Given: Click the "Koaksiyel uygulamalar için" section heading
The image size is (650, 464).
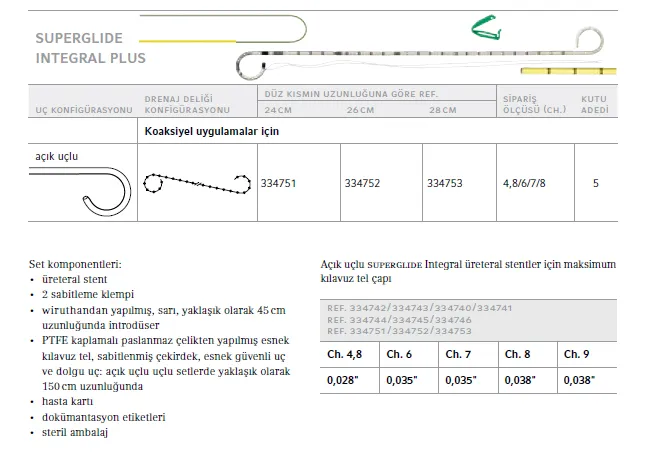Looking at the screenshot, I should coord(197,131).
